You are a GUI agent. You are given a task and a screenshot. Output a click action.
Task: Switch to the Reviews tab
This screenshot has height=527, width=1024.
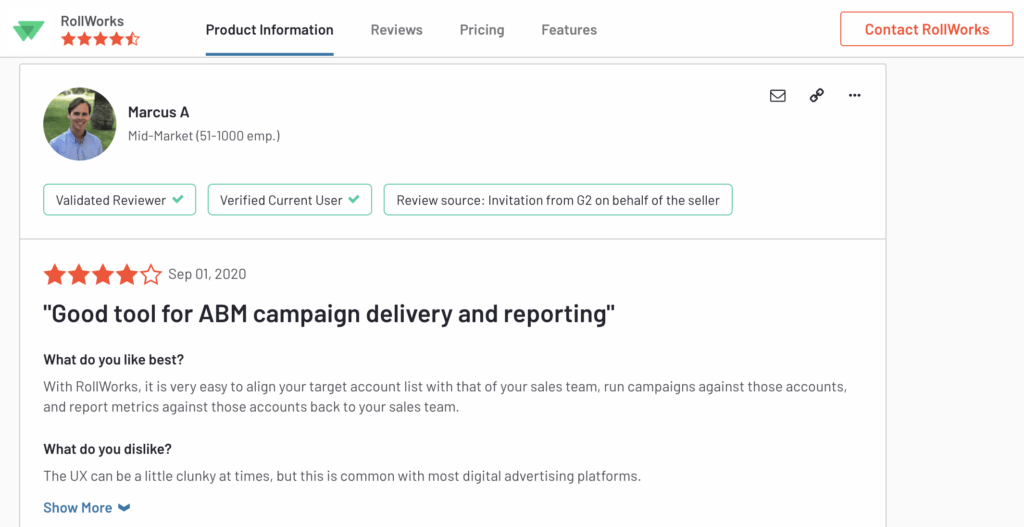[x=396, y=30]
